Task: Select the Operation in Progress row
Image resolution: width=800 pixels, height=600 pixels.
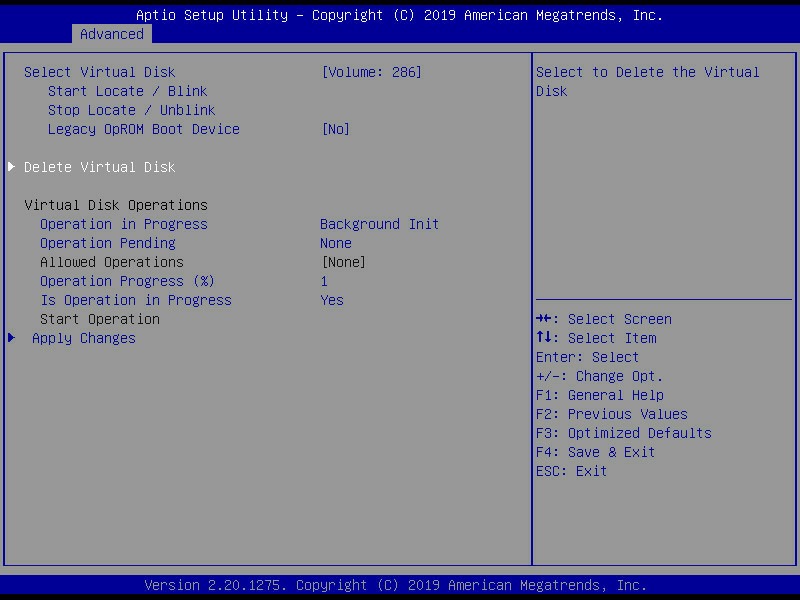Action: [123, 224]
